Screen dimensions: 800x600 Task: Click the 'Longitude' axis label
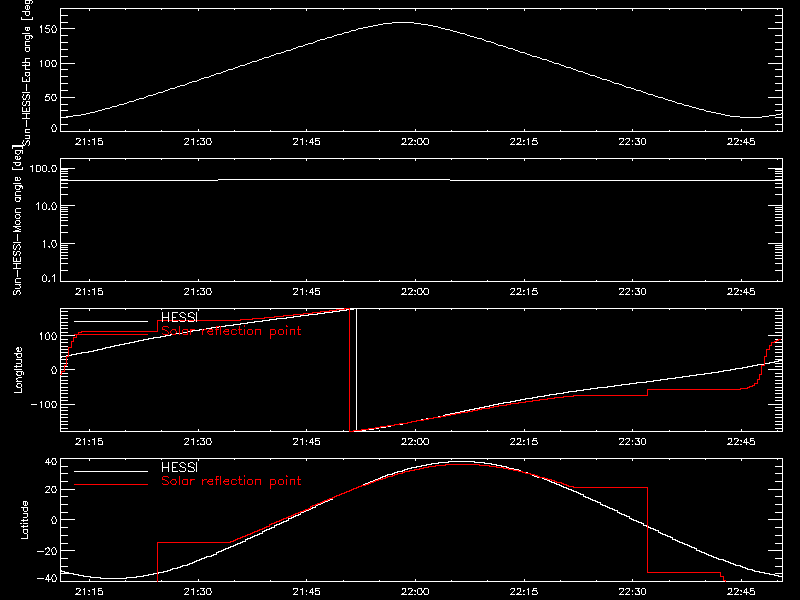coord(18,370)
